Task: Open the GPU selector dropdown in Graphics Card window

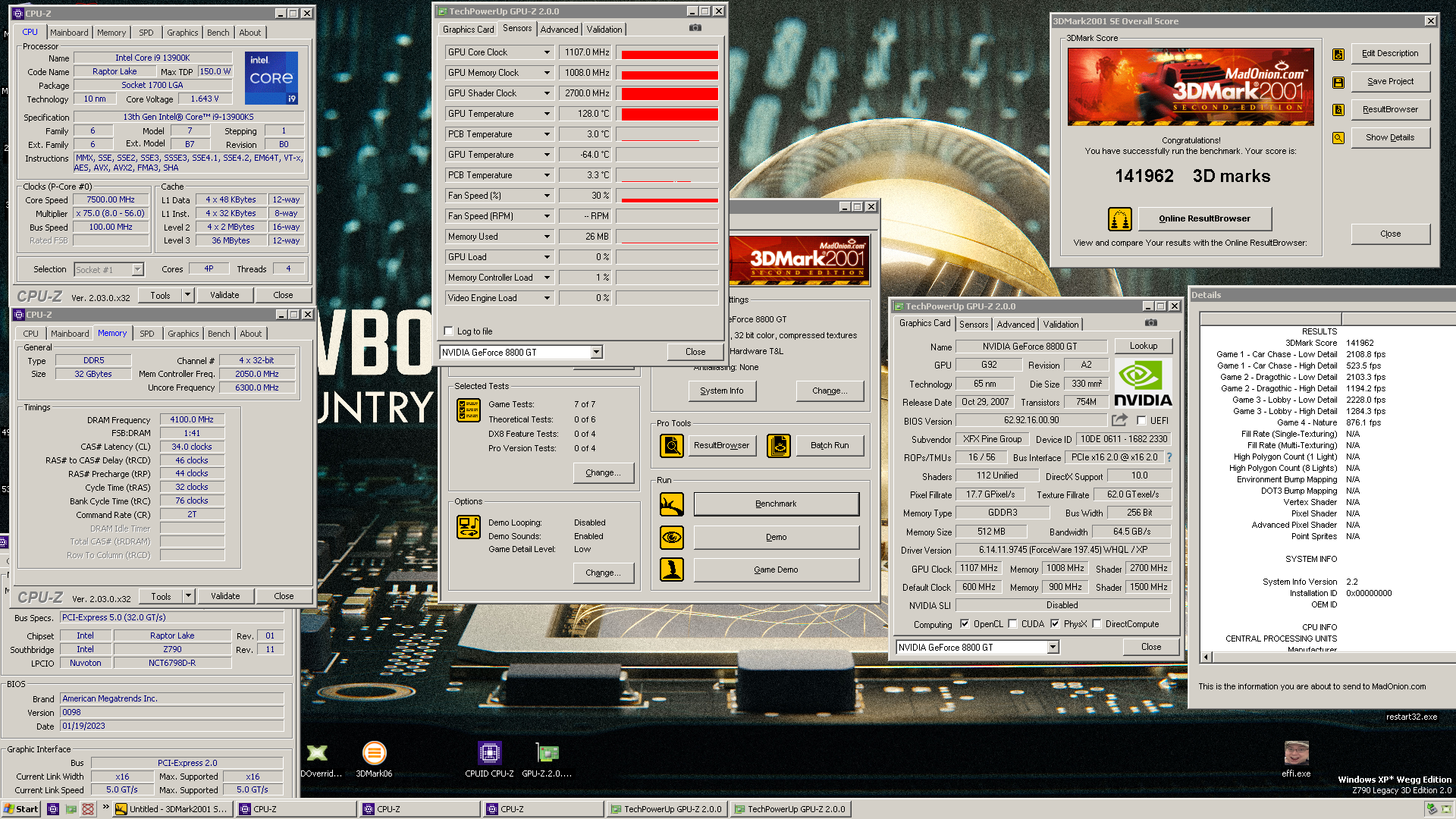Action: coord(1053,648)
